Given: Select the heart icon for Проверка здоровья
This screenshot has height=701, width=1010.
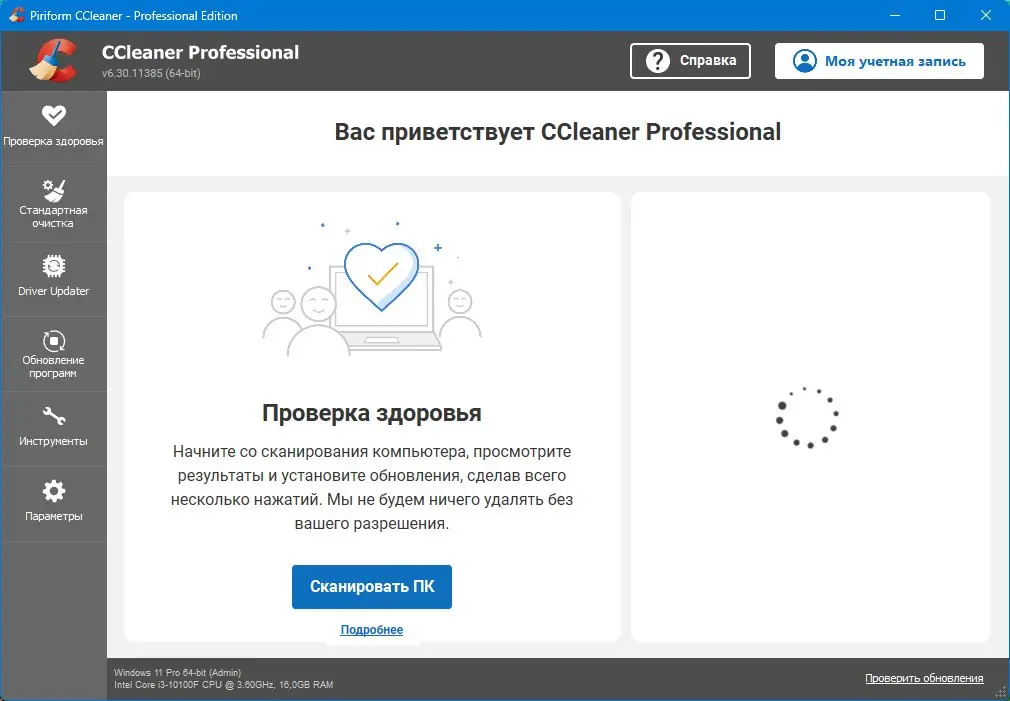Looking at the screenshot, I should 54,113.
